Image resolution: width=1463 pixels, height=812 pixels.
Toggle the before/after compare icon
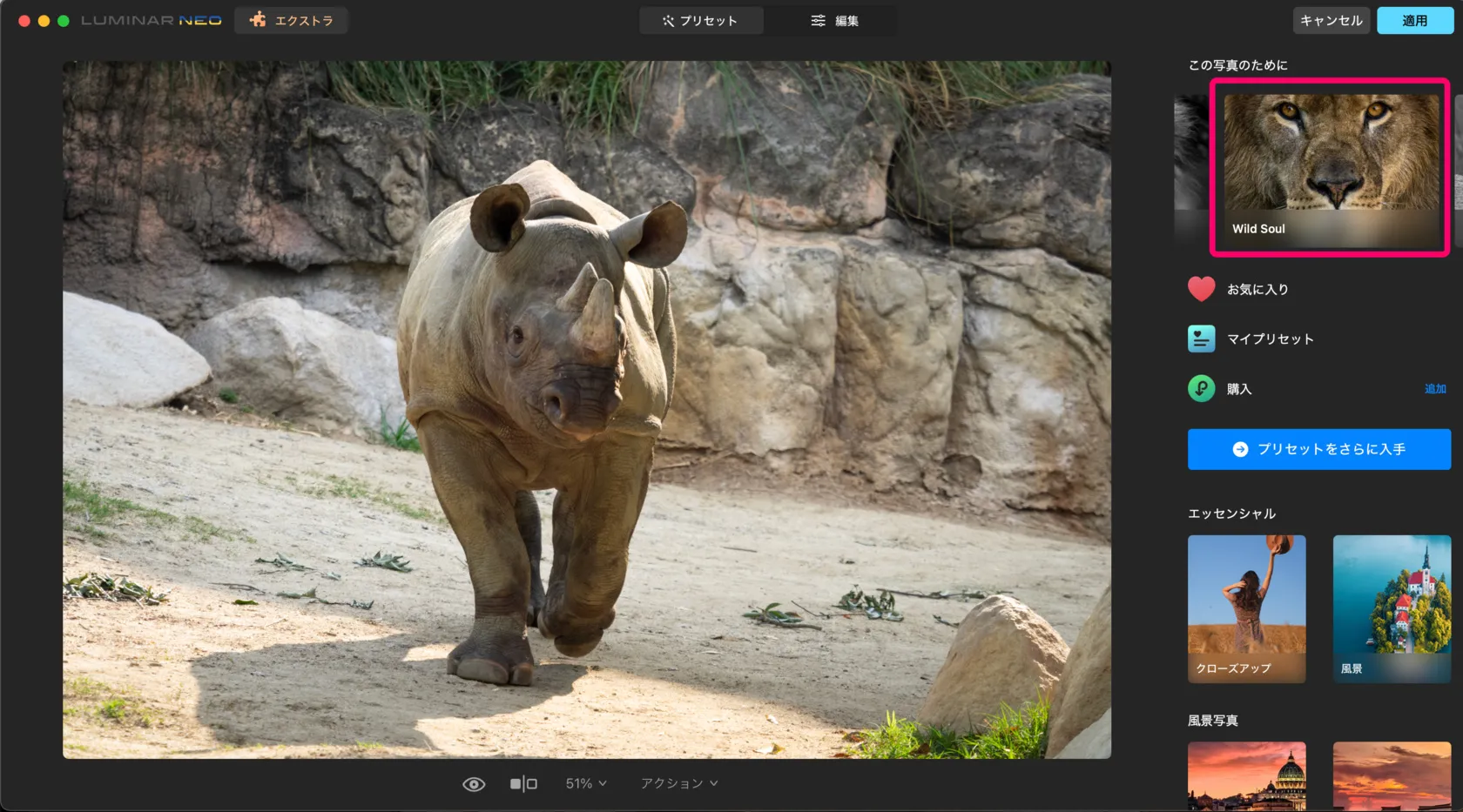click(x=523, y=784)
